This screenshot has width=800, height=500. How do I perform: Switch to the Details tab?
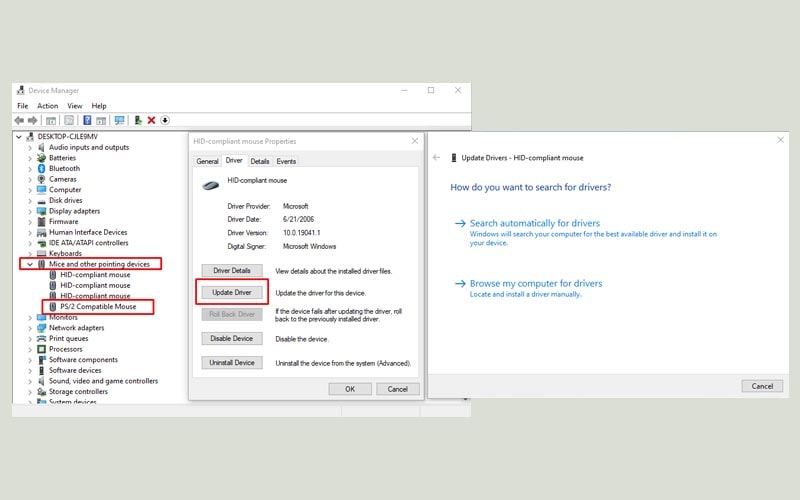[260, 161]
